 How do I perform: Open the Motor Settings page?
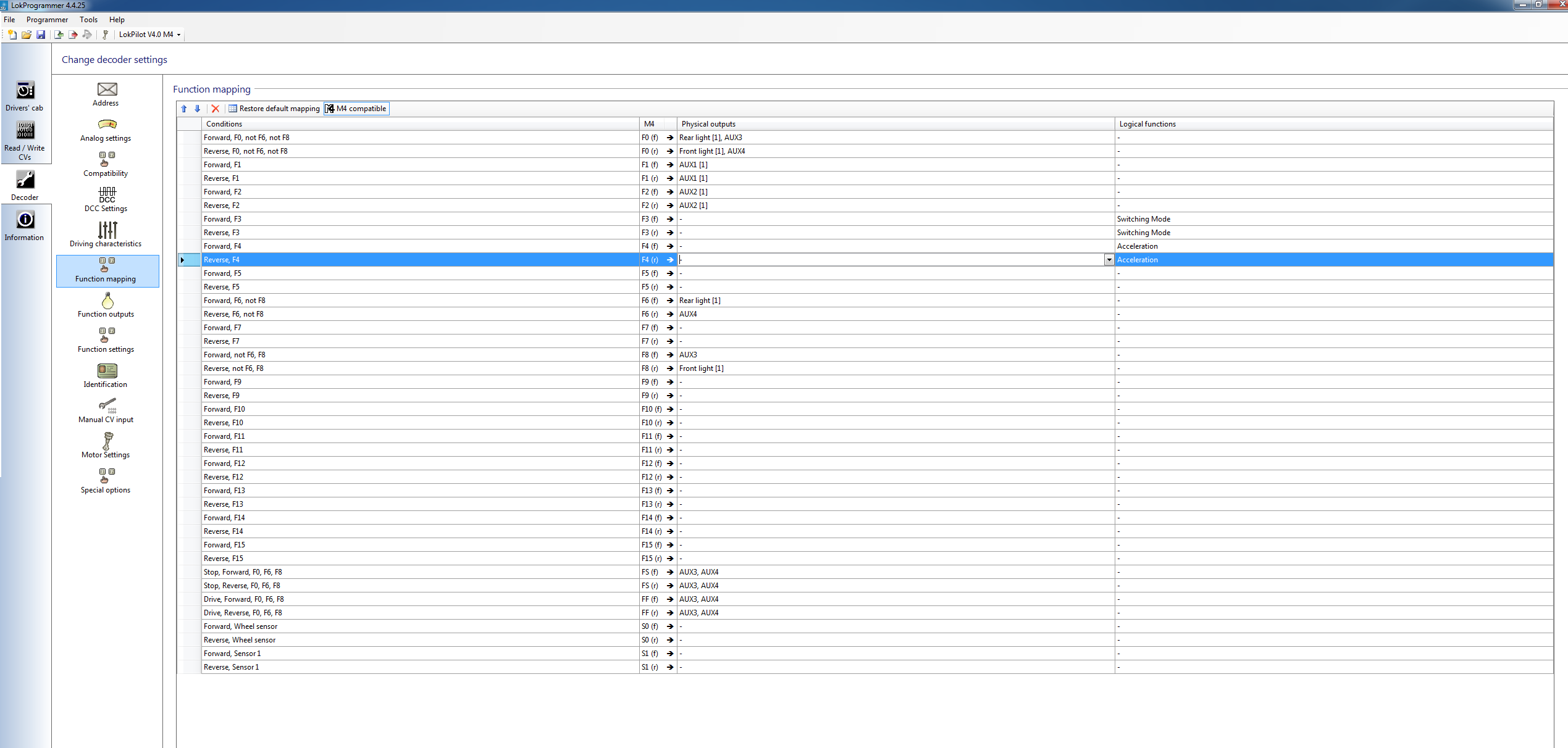pyautogui.click(x=106, y=446)
